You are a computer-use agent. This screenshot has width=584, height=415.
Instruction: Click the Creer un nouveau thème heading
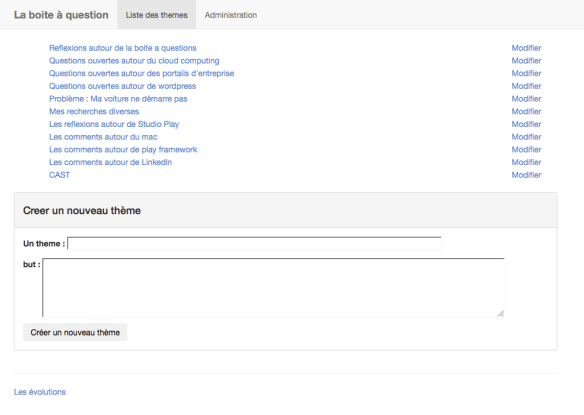click(x=82, y=210)
